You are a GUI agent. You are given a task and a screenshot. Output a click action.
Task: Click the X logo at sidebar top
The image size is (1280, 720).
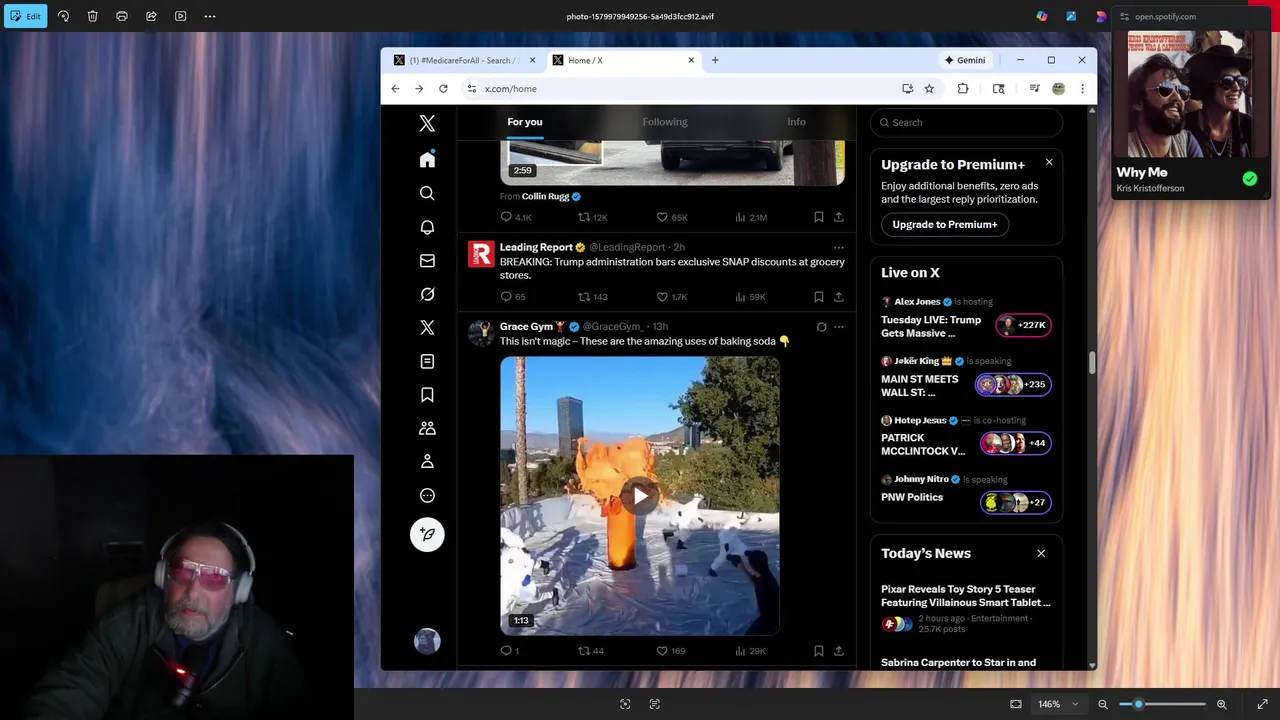click(x=427, y=123)
